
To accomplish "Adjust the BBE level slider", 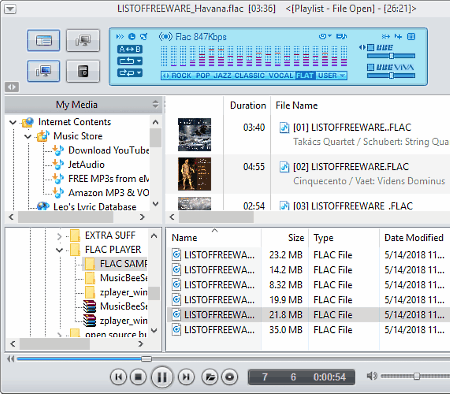I will click(391, 56).
